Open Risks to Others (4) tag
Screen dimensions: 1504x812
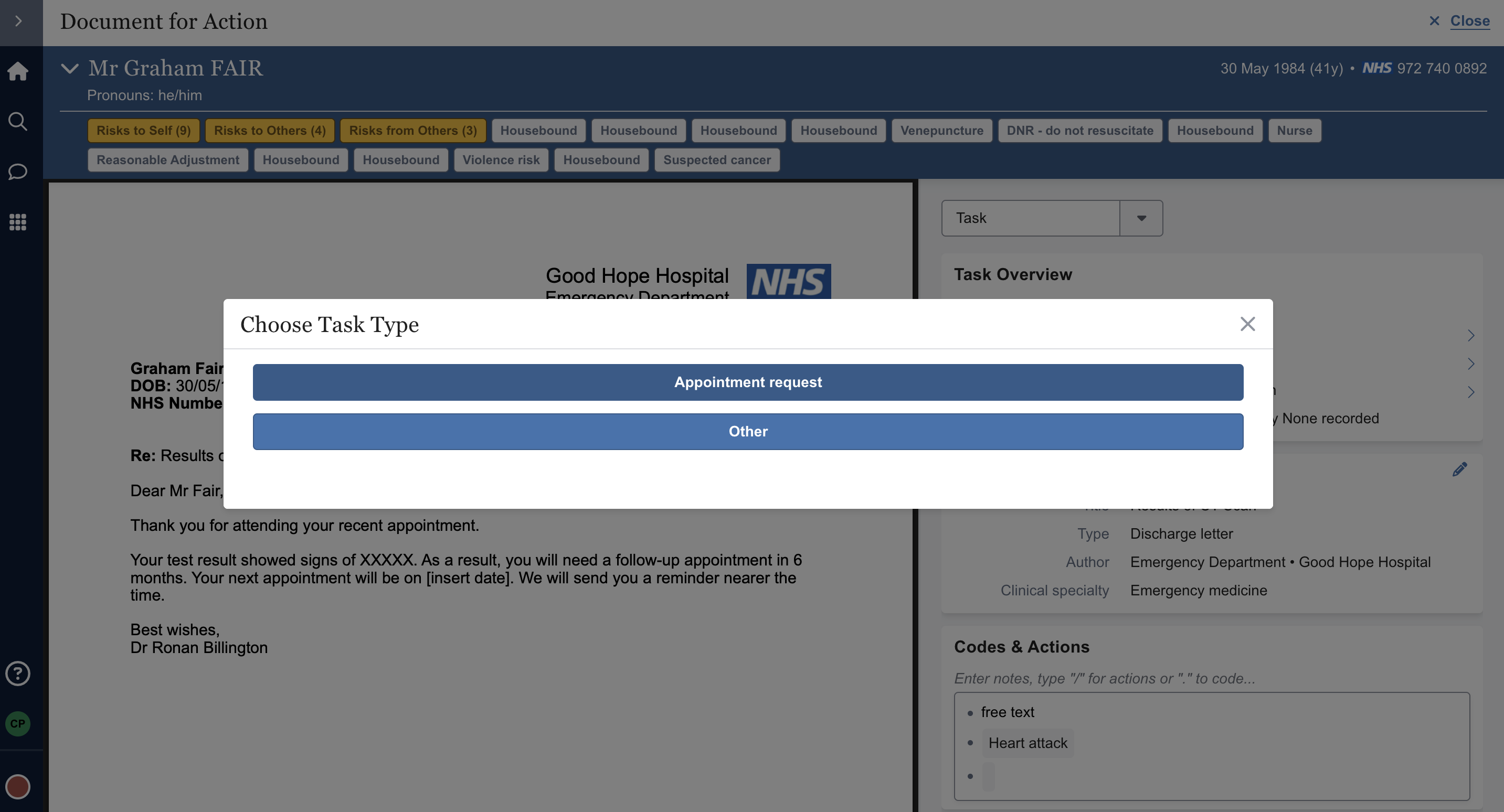click(269, 131)
